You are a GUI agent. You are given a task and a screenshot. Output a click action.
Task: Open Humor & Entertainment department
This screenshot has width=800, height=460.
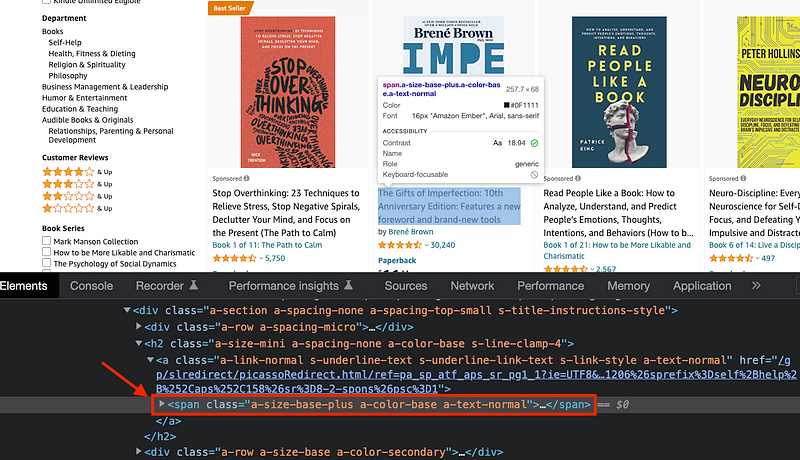[x=85, y=98]
